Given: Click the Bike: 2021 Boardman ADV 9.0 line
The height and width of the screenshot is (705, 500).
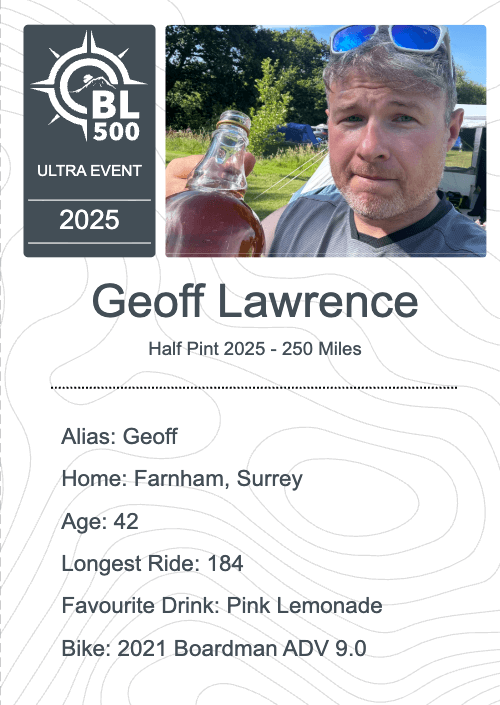Looking at the screenshot, I should [x=214, y=648].
